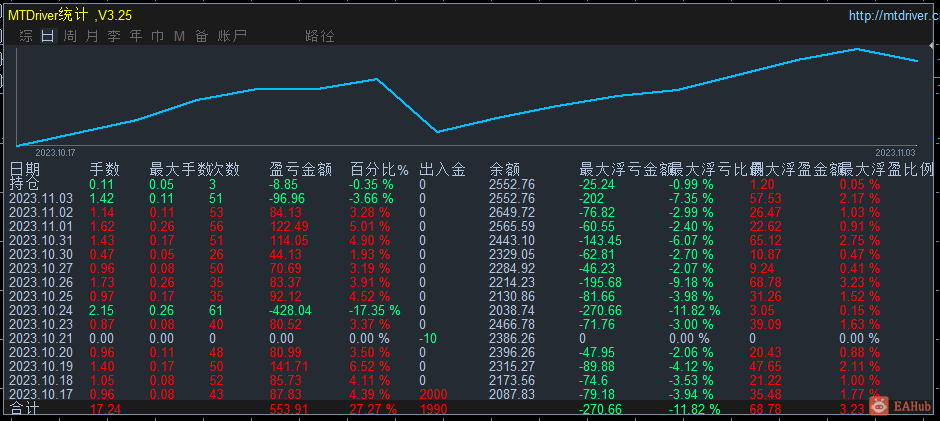The width and height of the screenshot is (940, 421).
Task: Select the 2023.10.18 date row
Action: pos(41,380)
